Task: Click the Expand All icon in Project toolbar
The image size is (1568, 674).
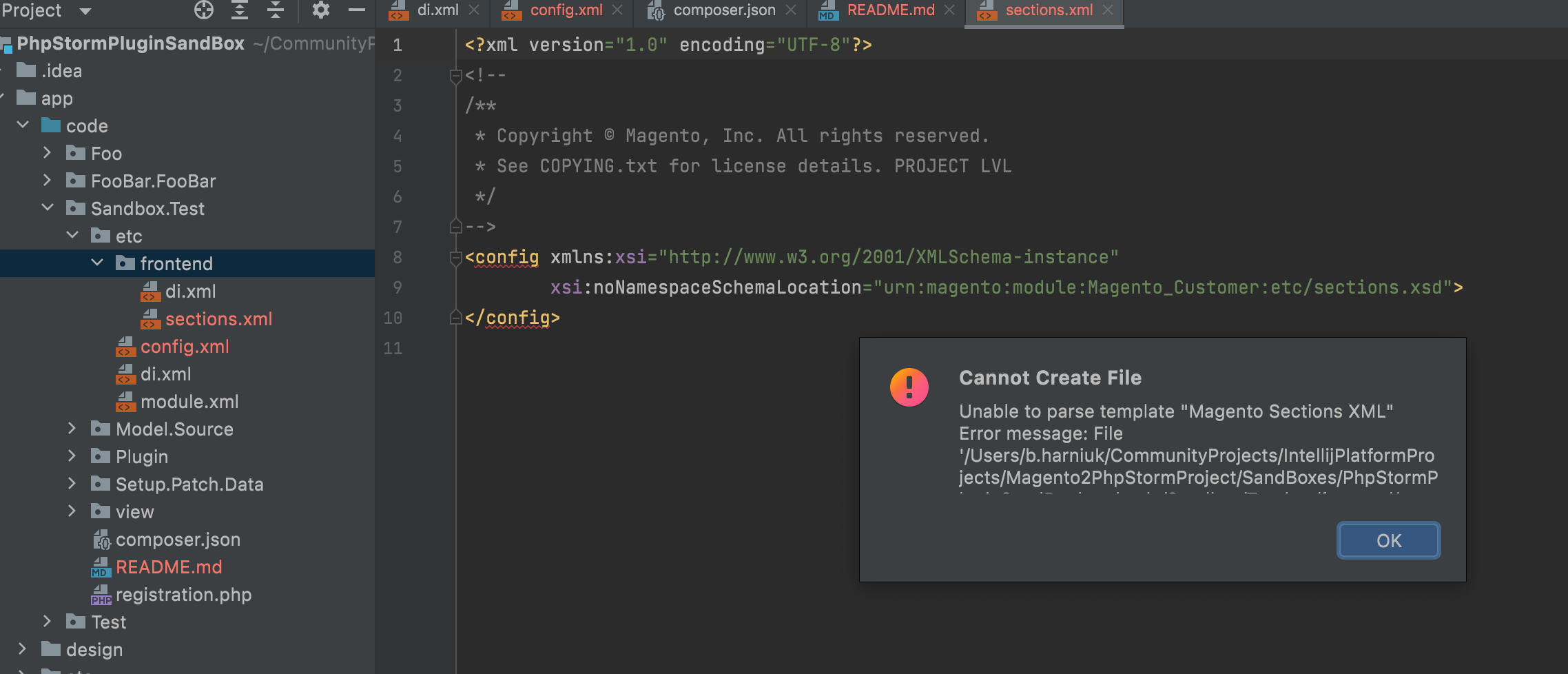Action: point(239,10)
